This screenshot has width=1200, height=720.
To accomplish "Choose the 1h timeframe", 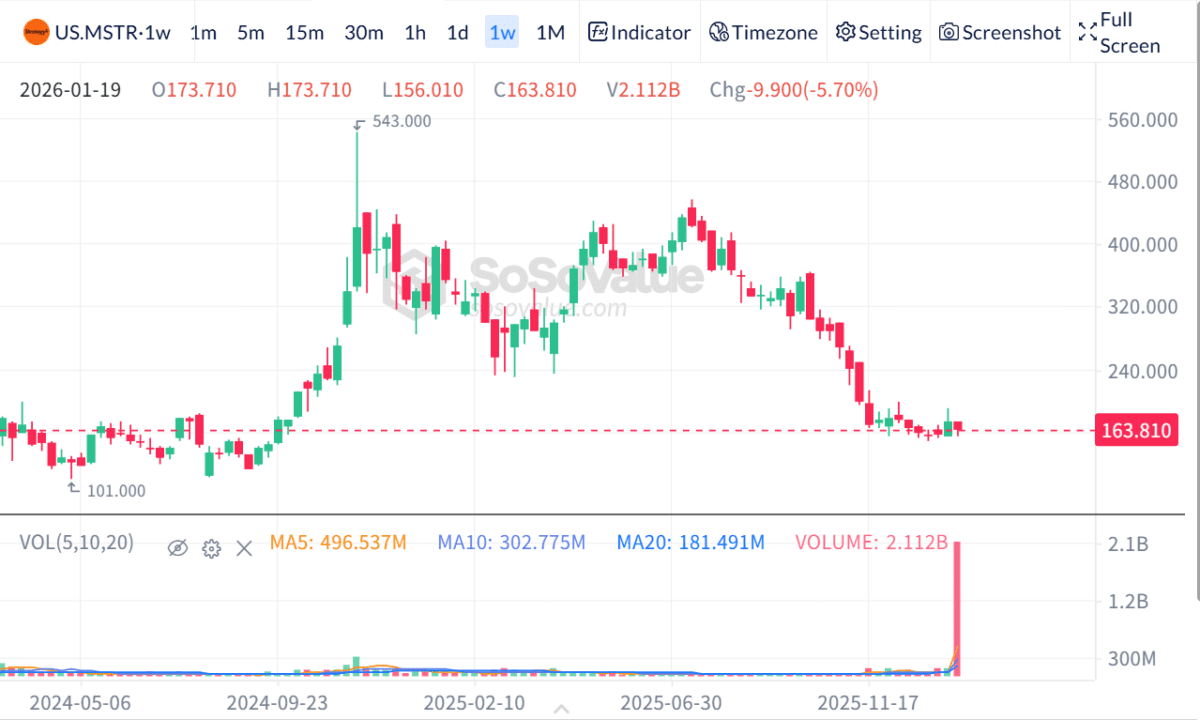I will coord(415,33).
